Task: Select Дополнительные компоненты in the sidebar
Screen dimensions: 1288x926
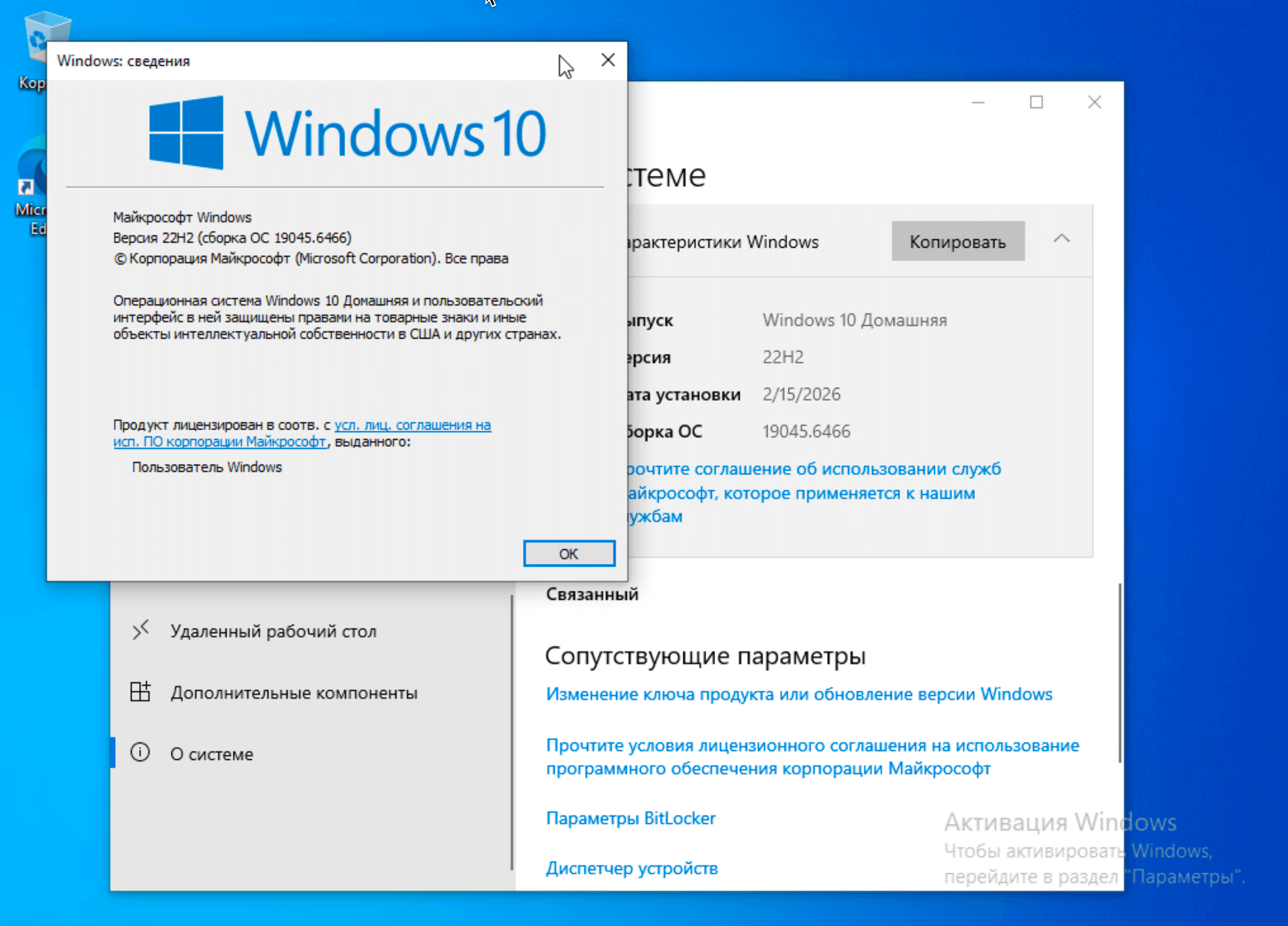Action: tap(294, 693)
